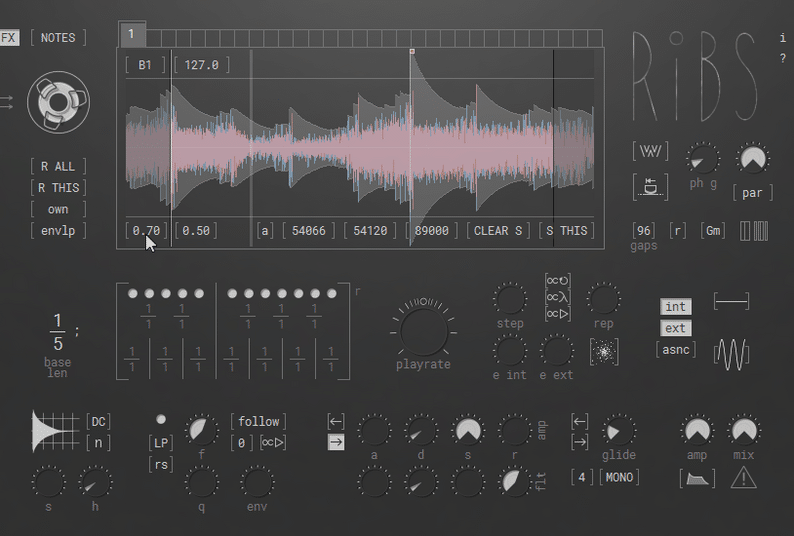Select the infinity play mode icon near step
The width and height of the screenshot is (794, 536).
pyautogui.click(x=558, y=314)
